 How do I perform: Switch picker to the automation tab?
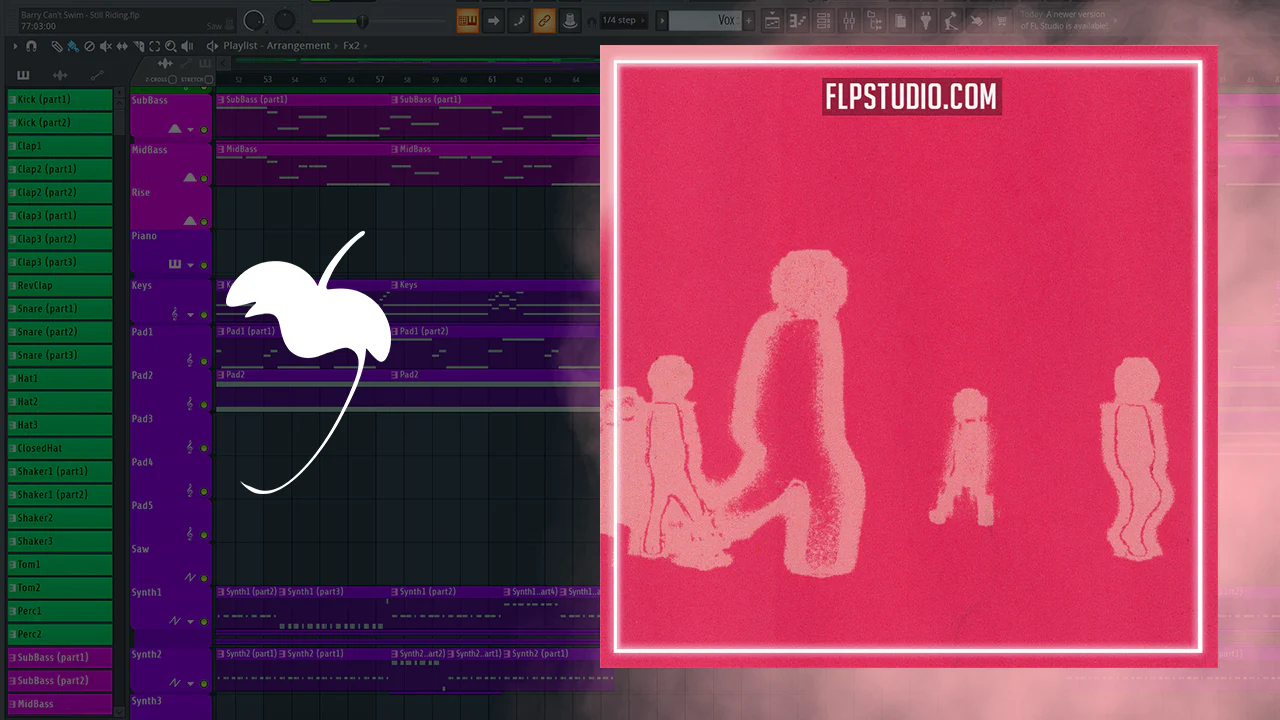tap(97, 75)
